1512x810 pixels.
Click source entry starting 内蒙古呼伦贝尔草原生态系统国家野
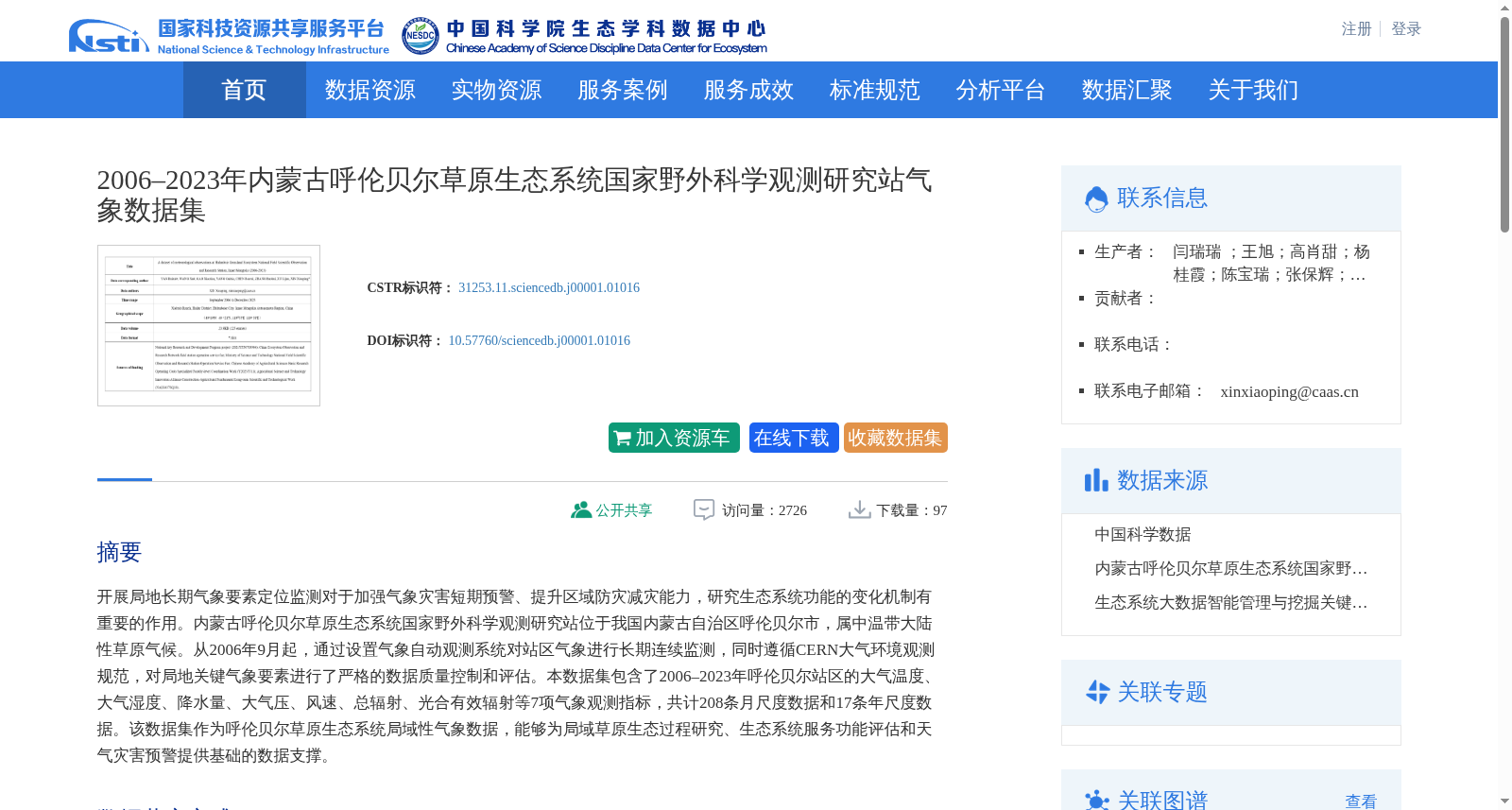1230,569
